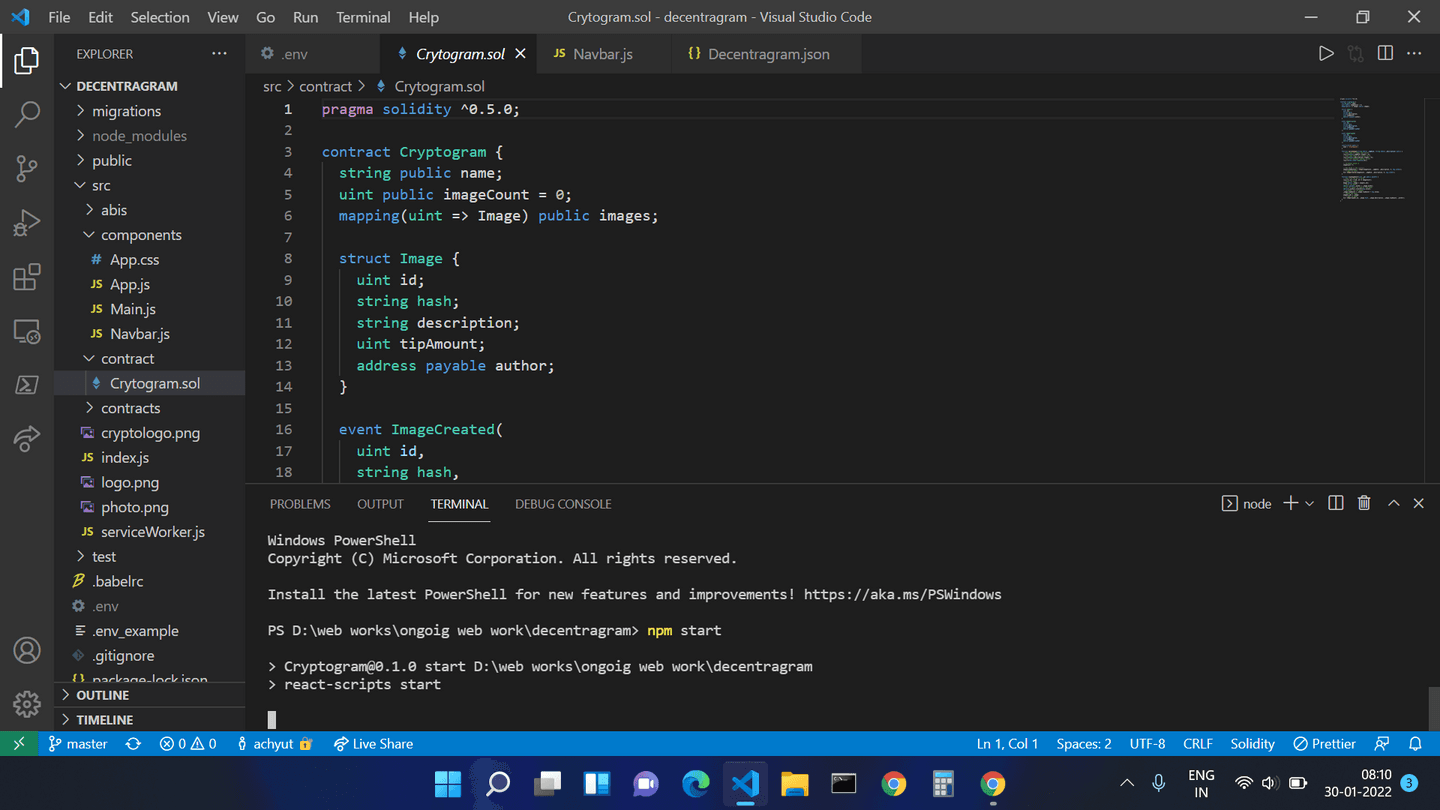
Task: Expand the TIMELINE section
Action: 150,720
